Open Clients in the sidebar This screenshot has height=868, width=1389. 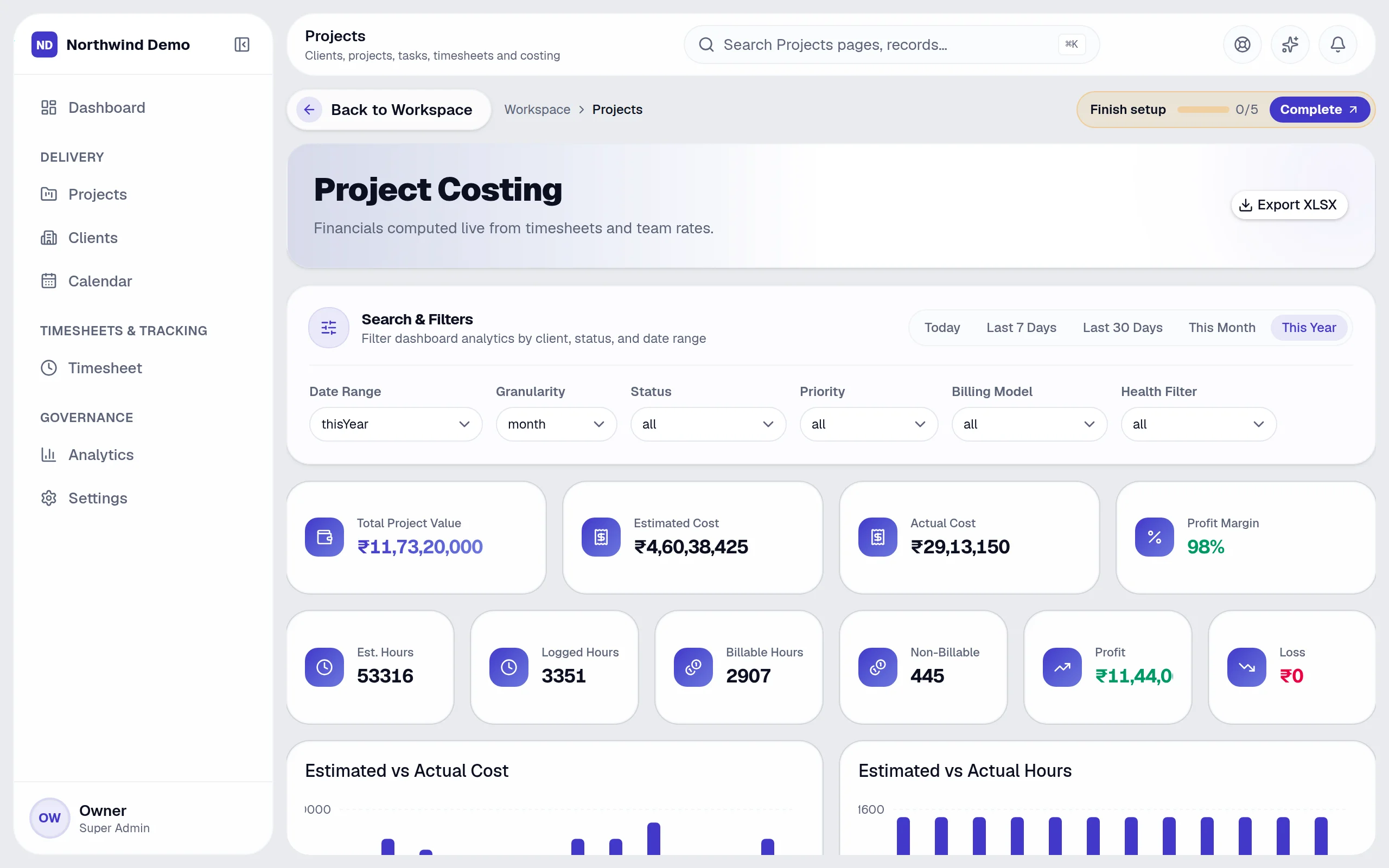click(x=143, y=238)
